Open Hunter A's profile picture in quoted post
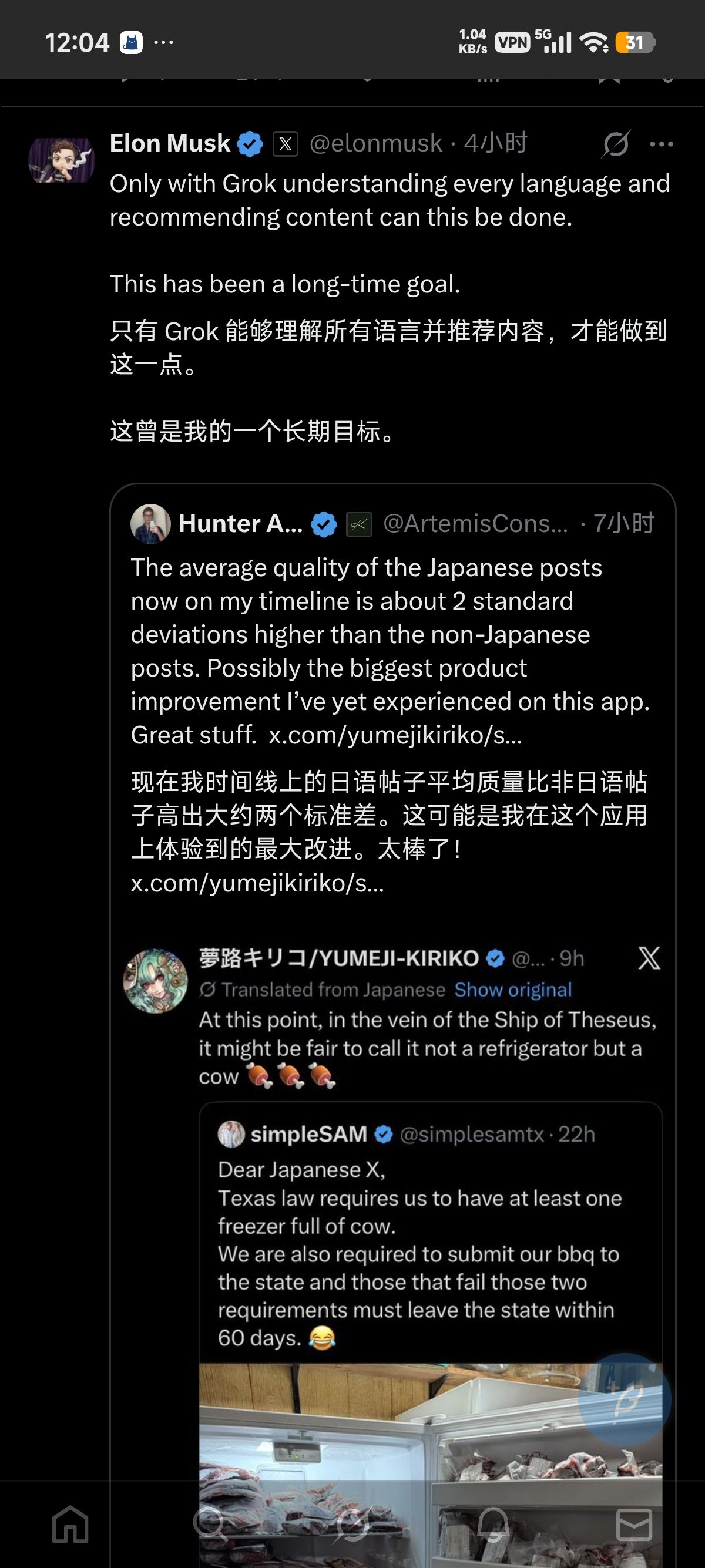 [x=150, y=523]
